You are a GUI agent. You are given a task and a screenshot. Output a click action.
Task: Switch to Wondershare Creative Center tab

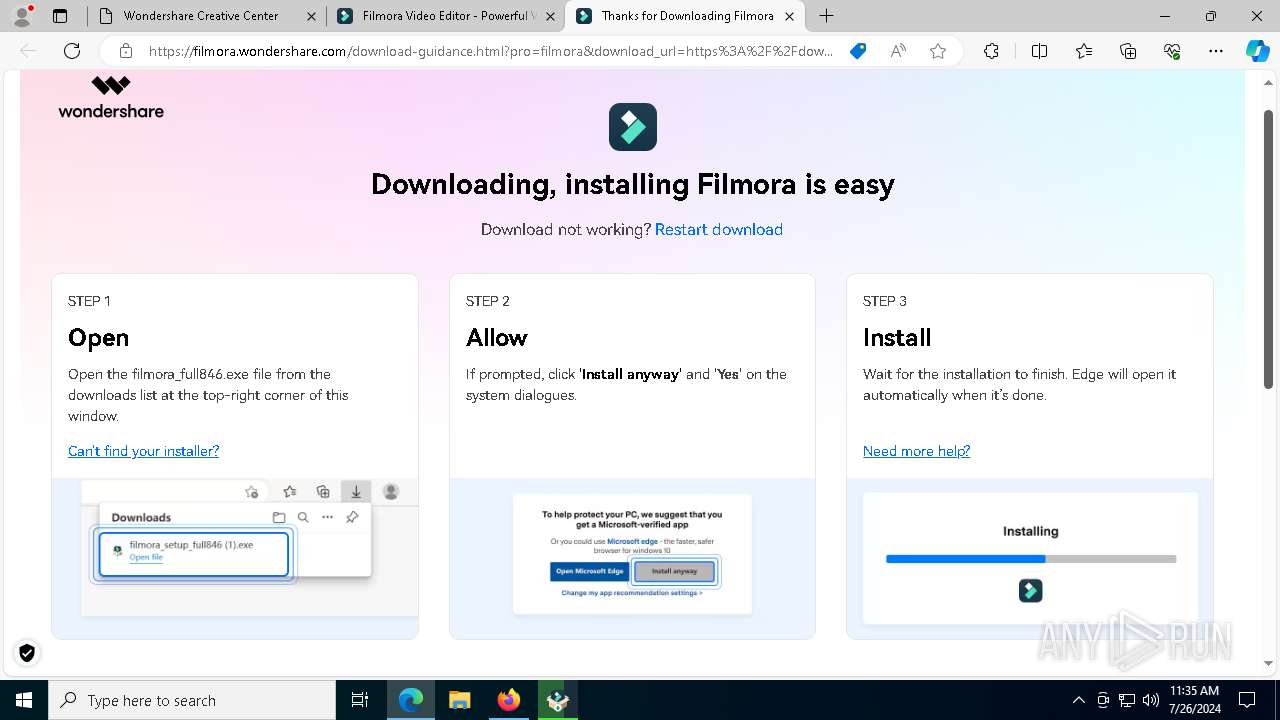point(201,16)
